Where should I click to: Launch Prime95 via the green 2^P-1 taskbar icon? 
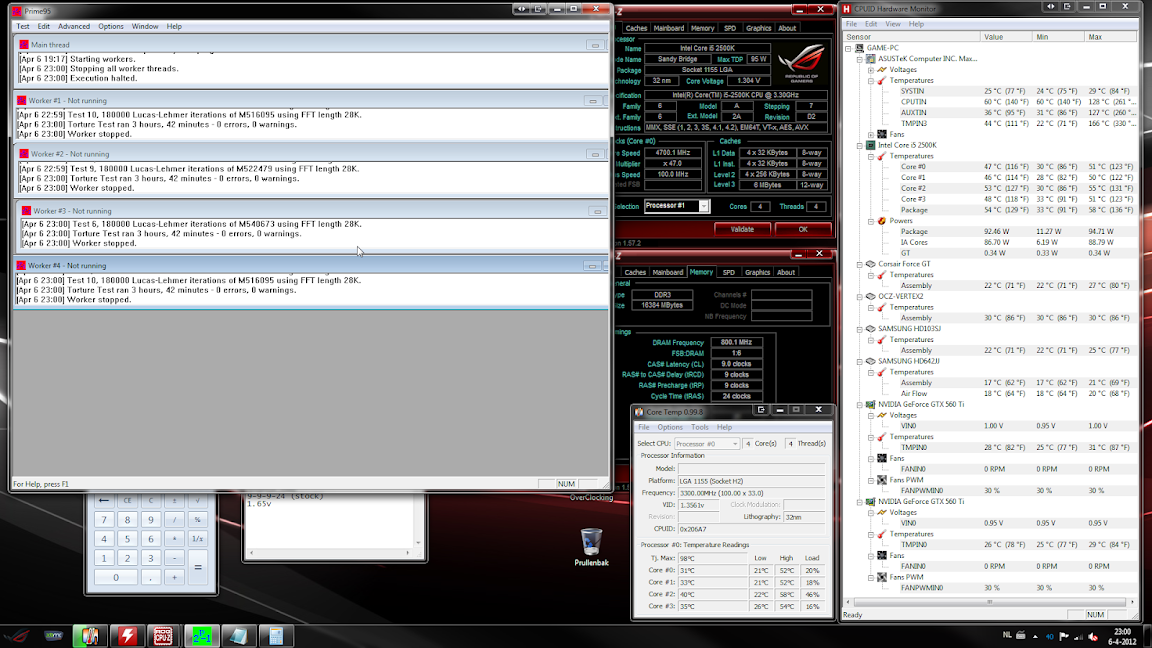pos(200,637)
